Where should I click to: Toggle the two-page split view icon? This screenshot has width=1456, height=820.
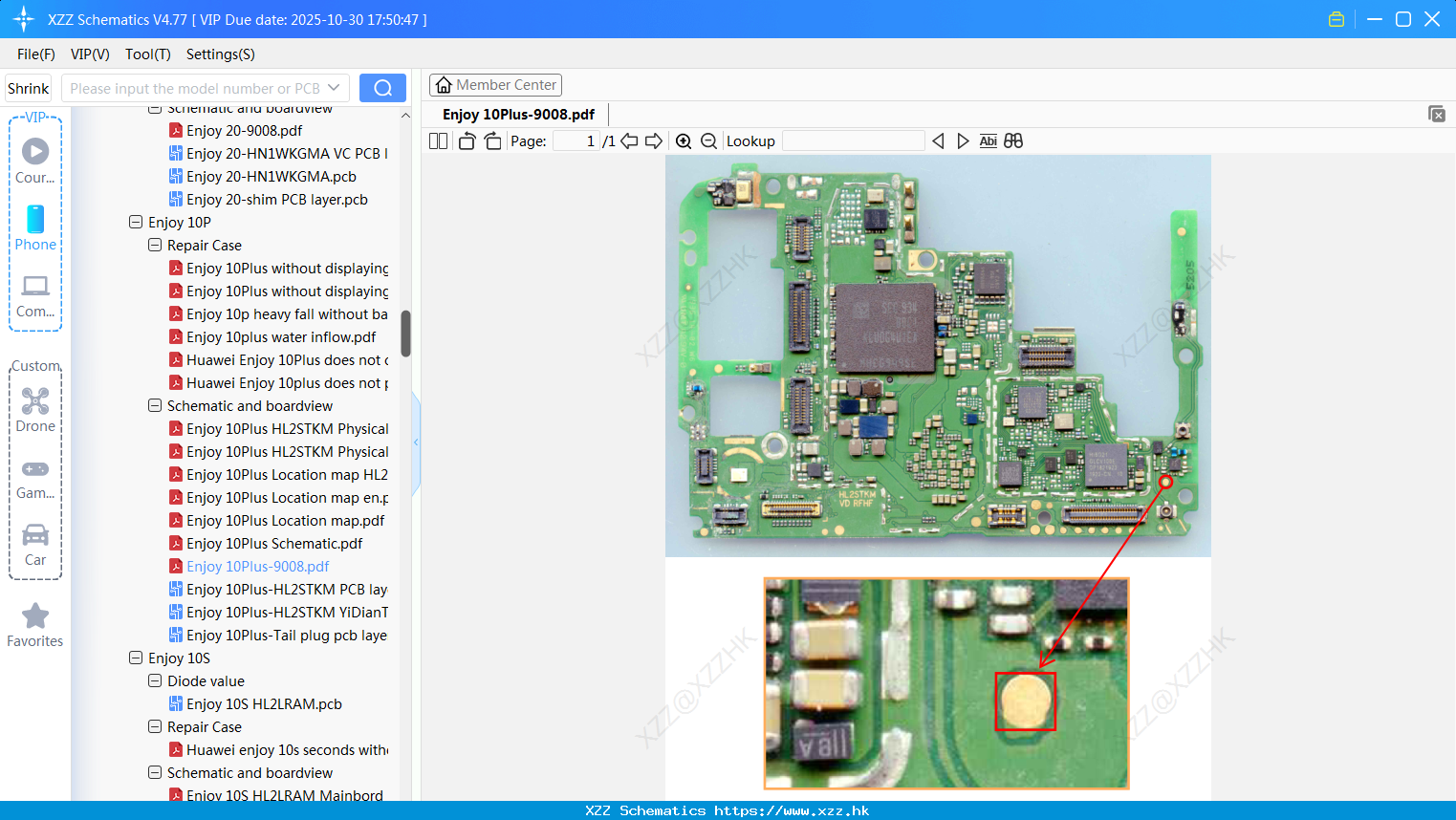coord(438,141)
